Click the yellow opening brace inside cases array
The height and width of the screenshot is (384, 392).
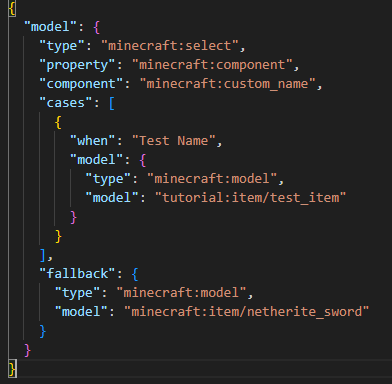click(x=58, y=122)
